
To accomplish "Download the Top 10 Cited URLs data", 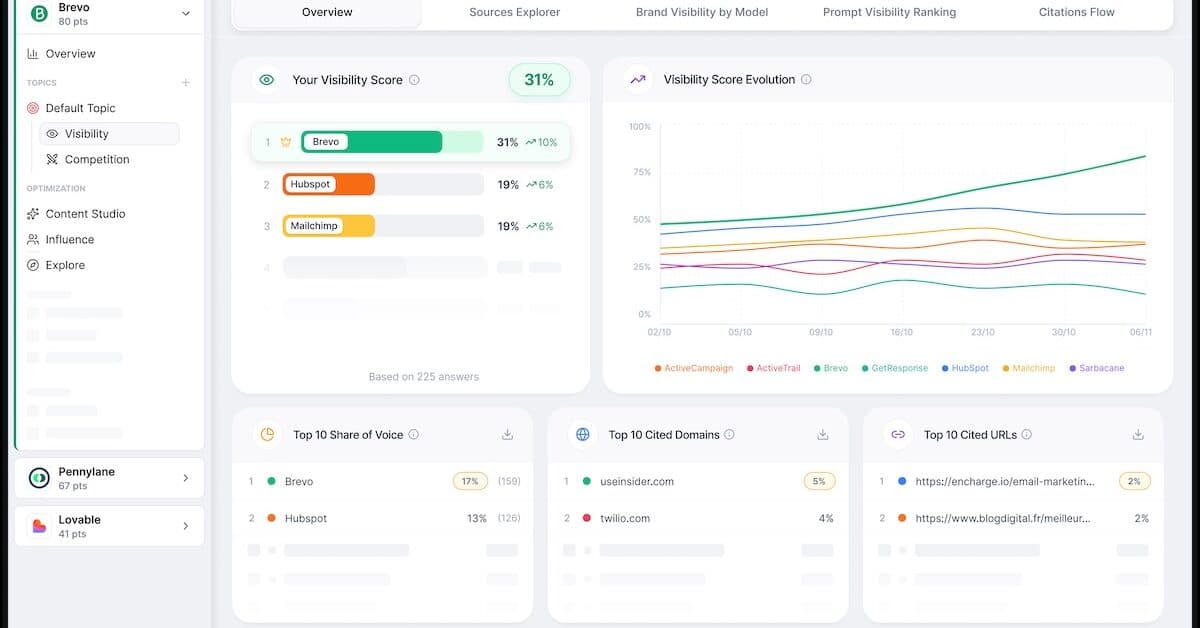I will (x=1138, y=435).
